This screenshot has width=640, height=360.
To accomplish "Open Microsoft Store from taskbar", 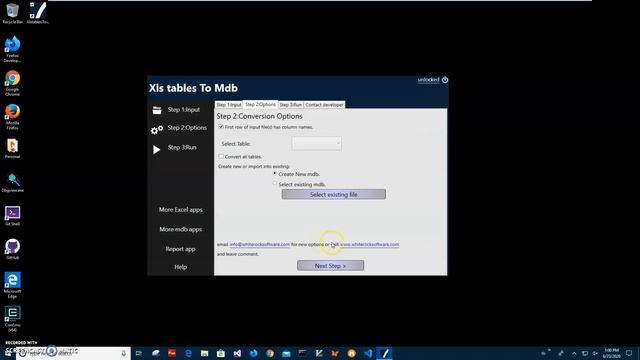I will click(x=221, y=353).
